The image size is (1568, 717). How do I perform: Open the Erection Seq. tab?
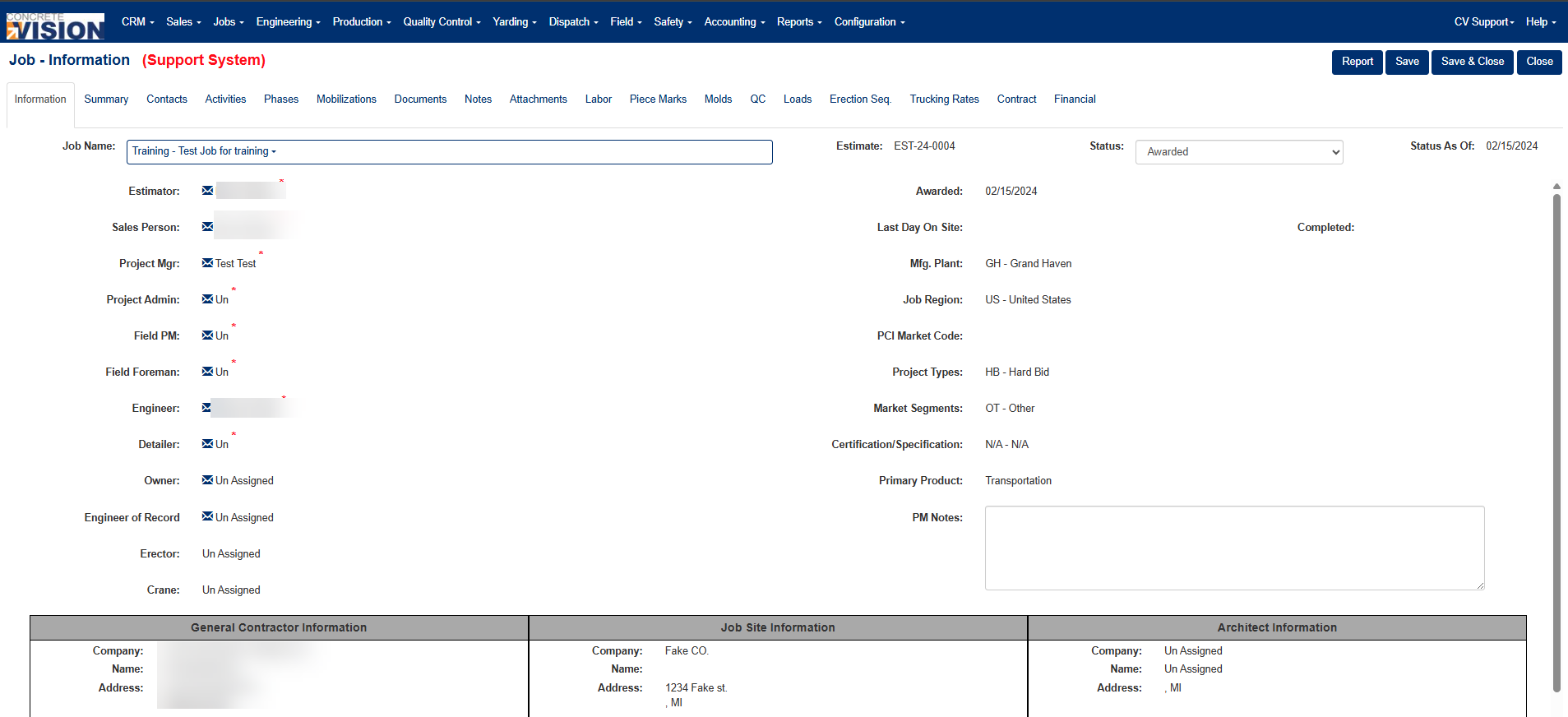tap(860, 99)
